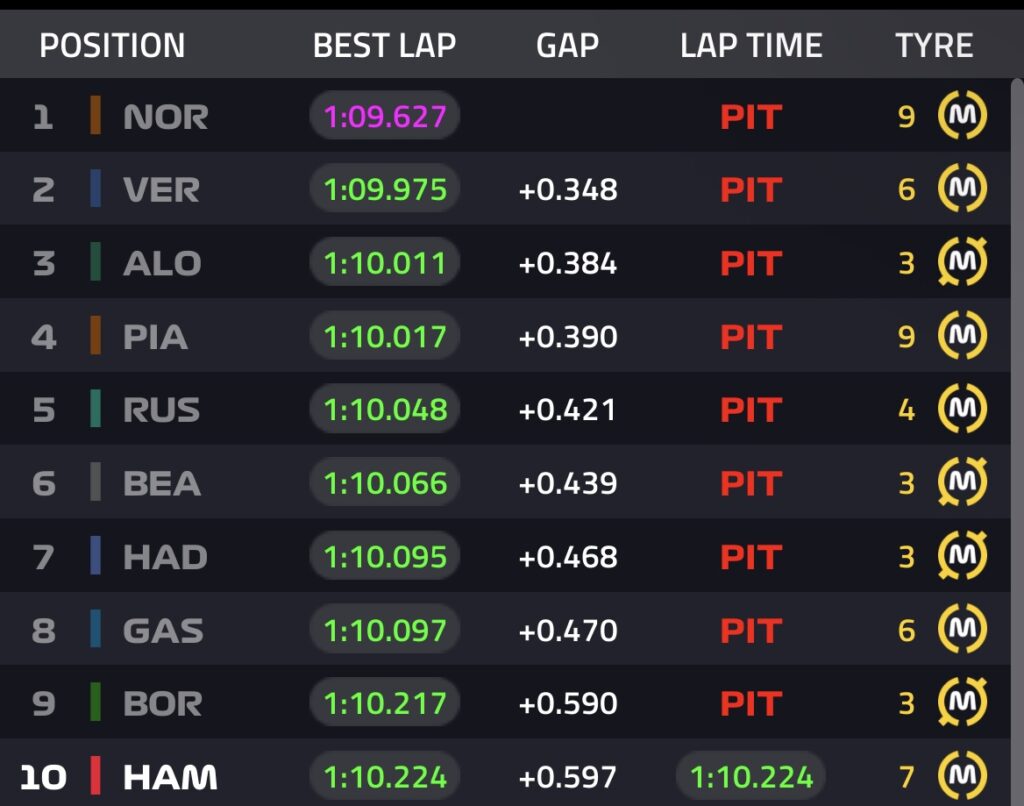Click Hadjar's used medium tyre icon
The image size is (1024, 806).
962,556
